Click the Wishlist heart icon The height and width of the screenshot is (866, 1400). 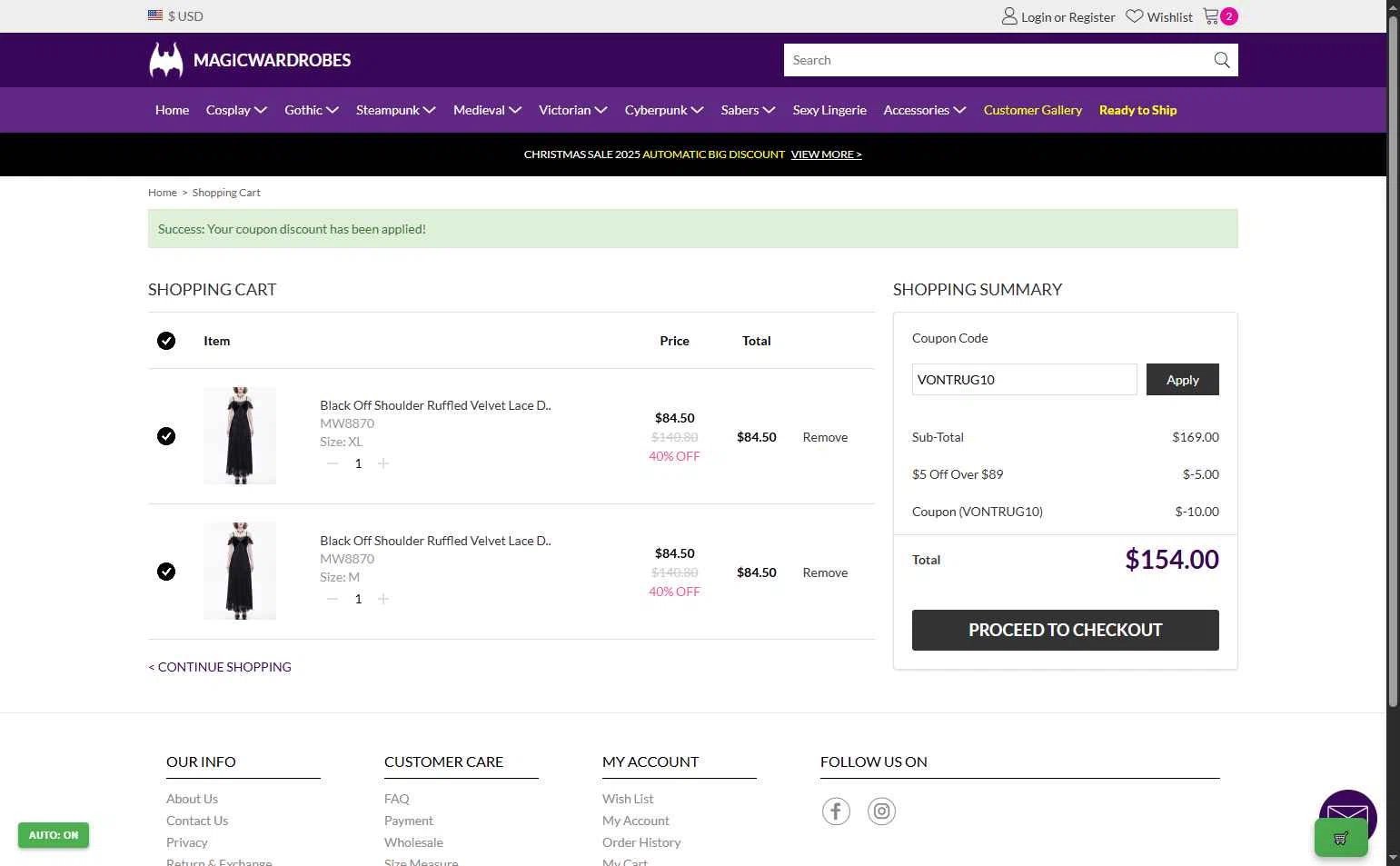pyautogui.click(x=1134, y=16)
